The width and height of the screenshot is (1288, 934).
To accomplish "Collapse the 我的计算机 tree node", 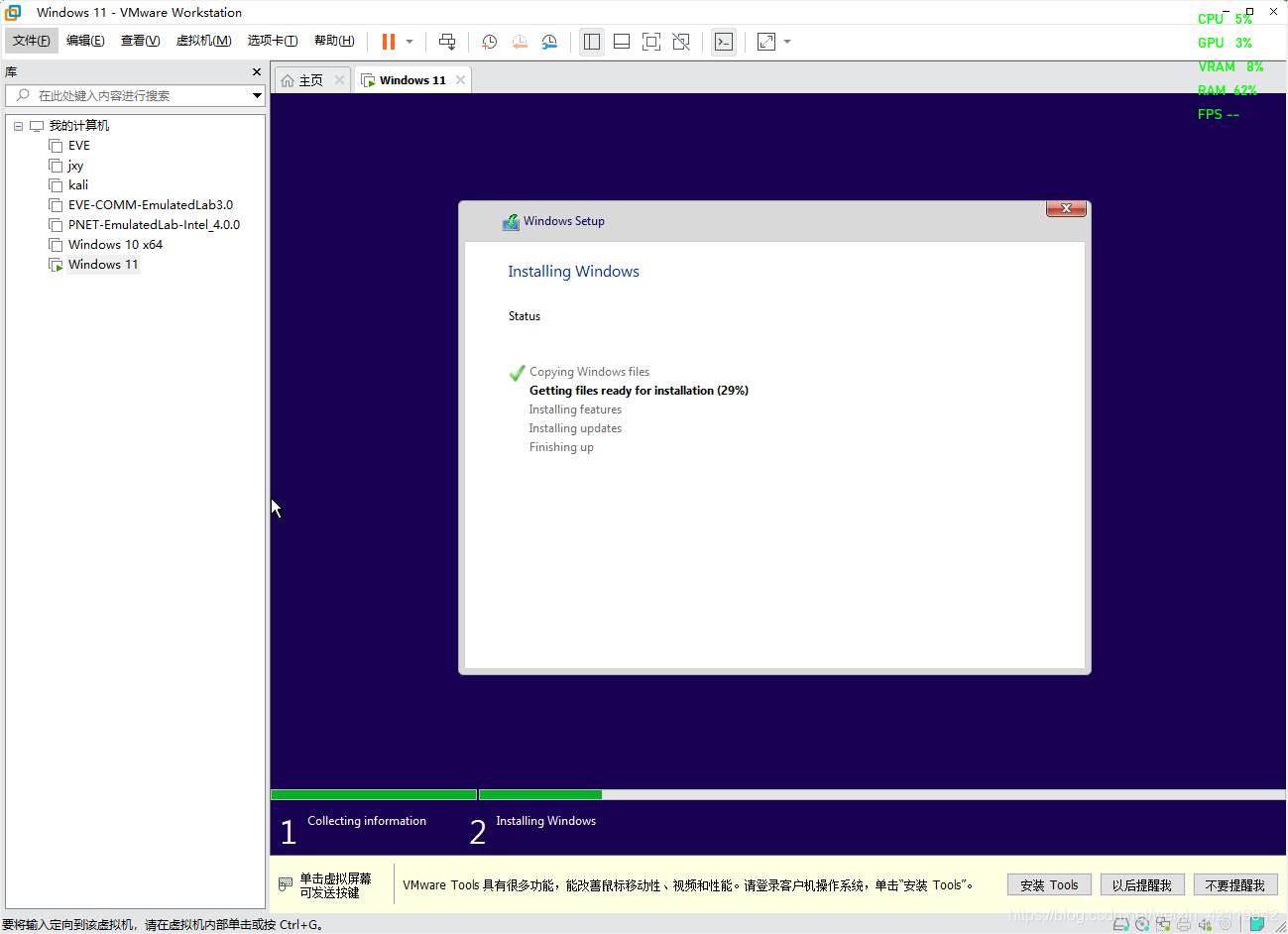I will tap(18, 126).
